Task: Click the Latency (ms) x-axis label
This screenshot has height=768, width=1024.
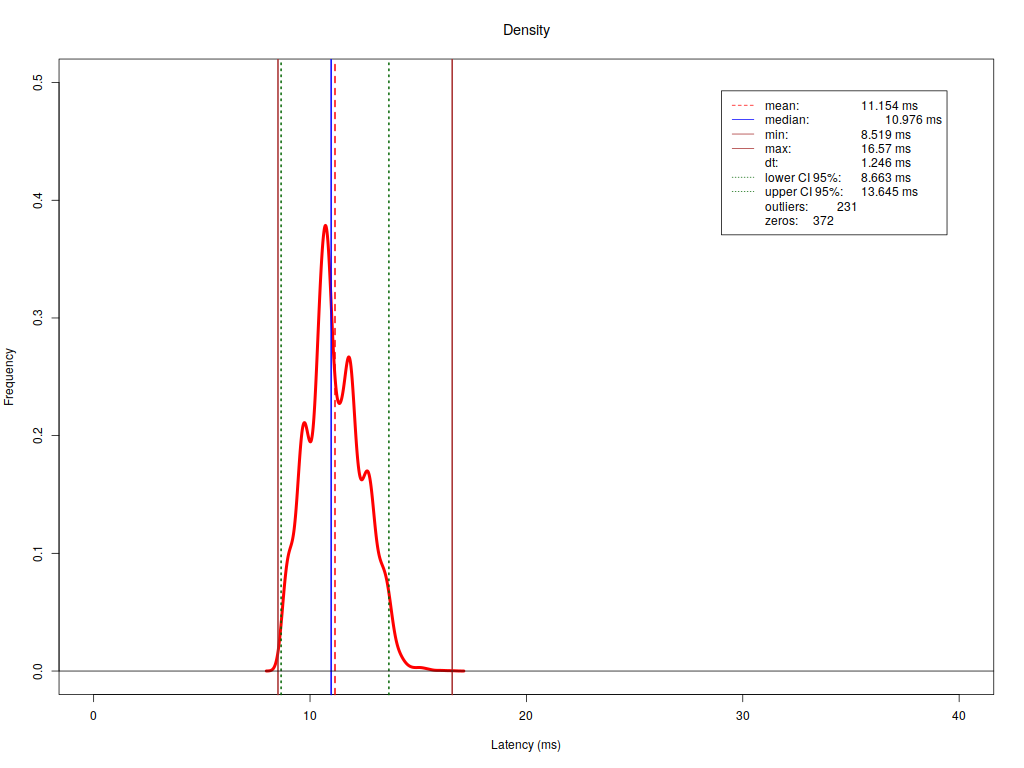Action: tap(526, 745)
